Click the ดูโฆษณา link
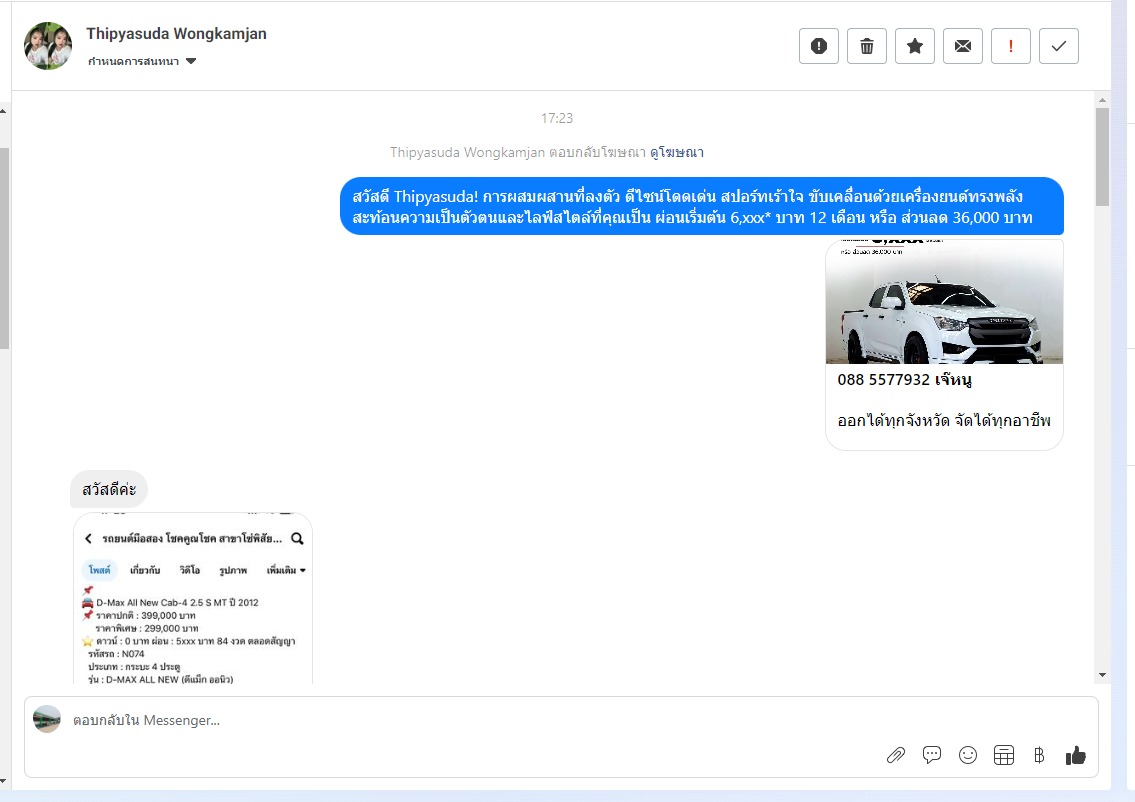The width and height of the screenshot is (1135, 802). coord(677,152)
